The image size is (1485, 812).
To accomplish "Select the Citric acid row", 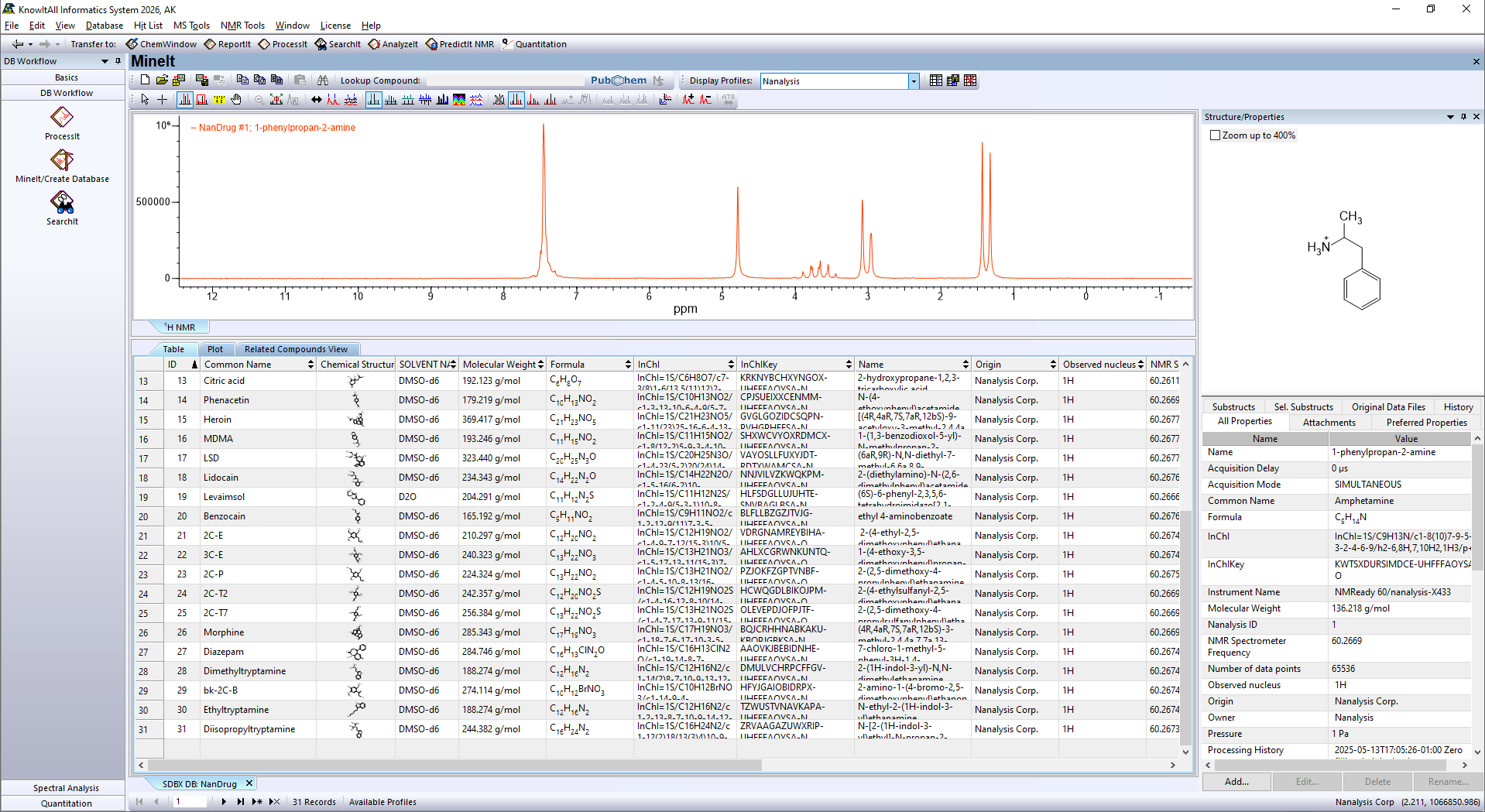I will click(658, 381).
